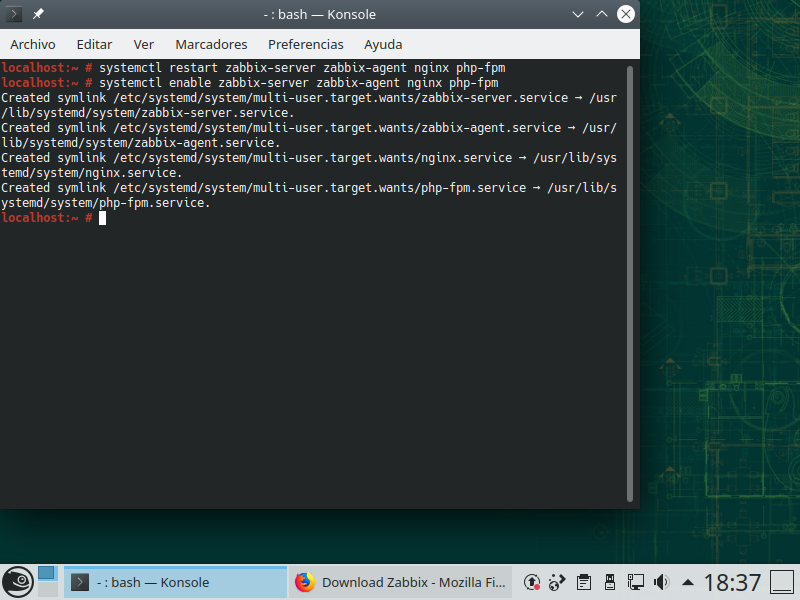Open the audio volume tray icon
Image resolution: width=800 pixels, height=600 pixels.
(661, 582)
